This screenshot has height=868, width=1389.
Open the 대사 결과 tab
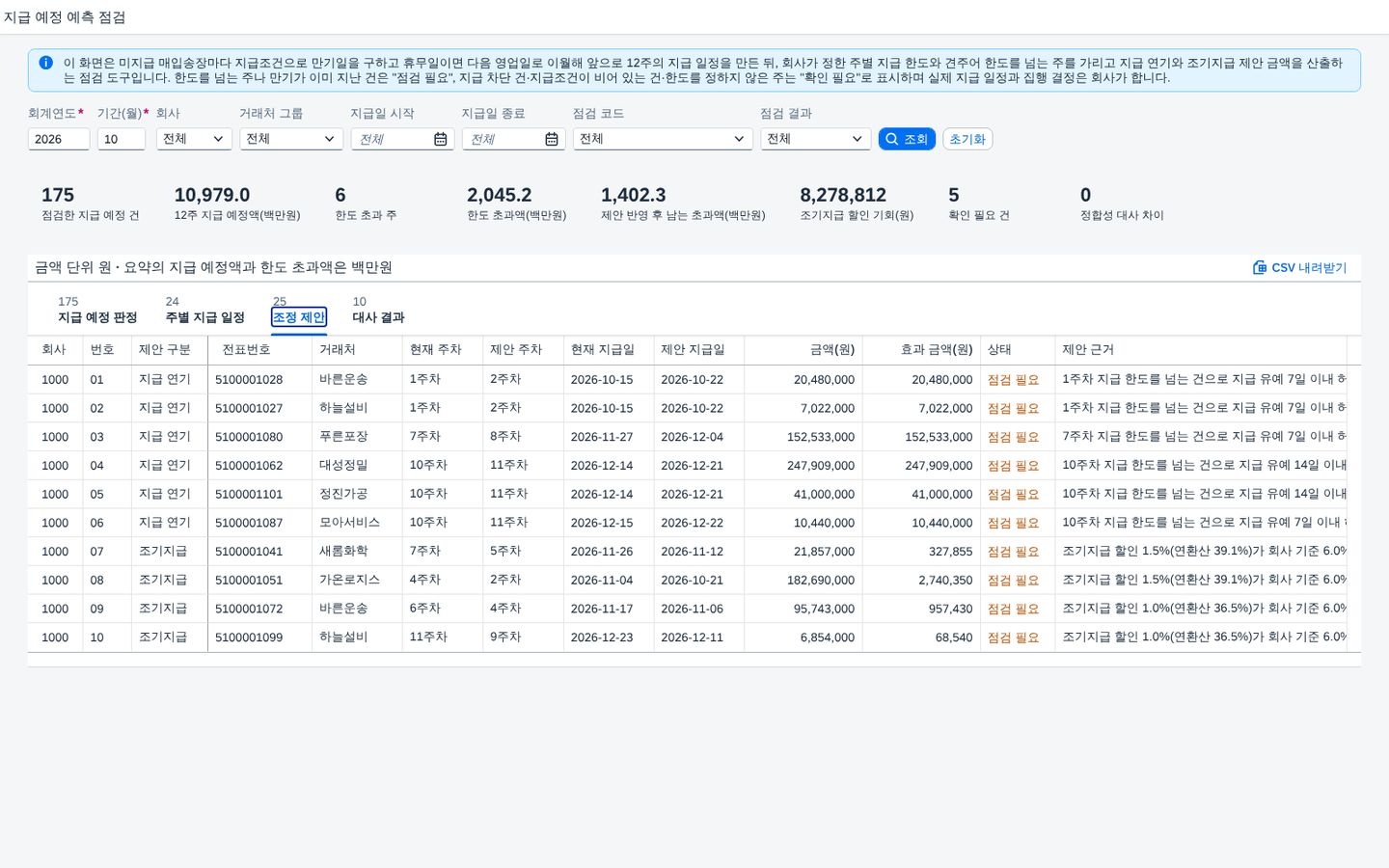(x=378, y=310)
